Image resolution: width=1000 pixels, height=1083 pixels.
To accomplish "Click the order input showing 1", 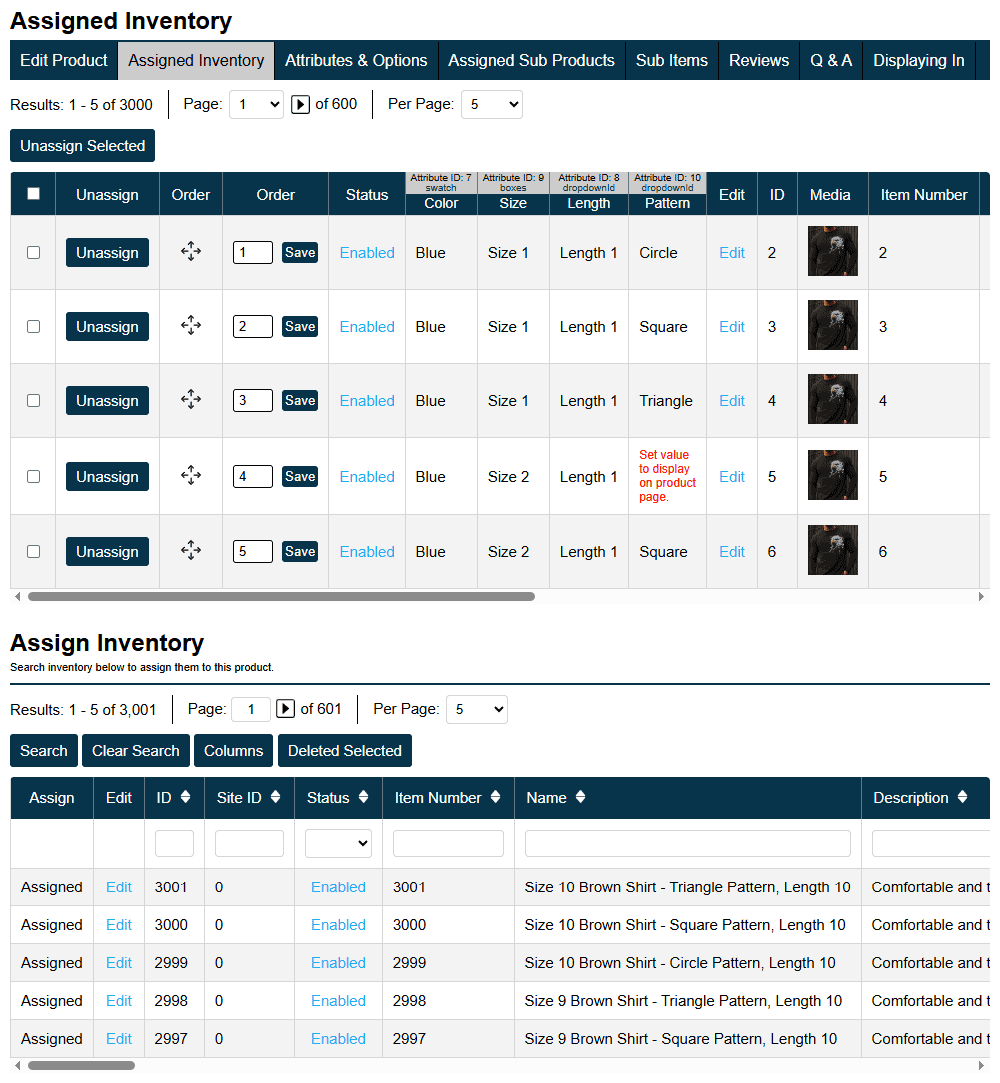I will [x=253, y=252].
